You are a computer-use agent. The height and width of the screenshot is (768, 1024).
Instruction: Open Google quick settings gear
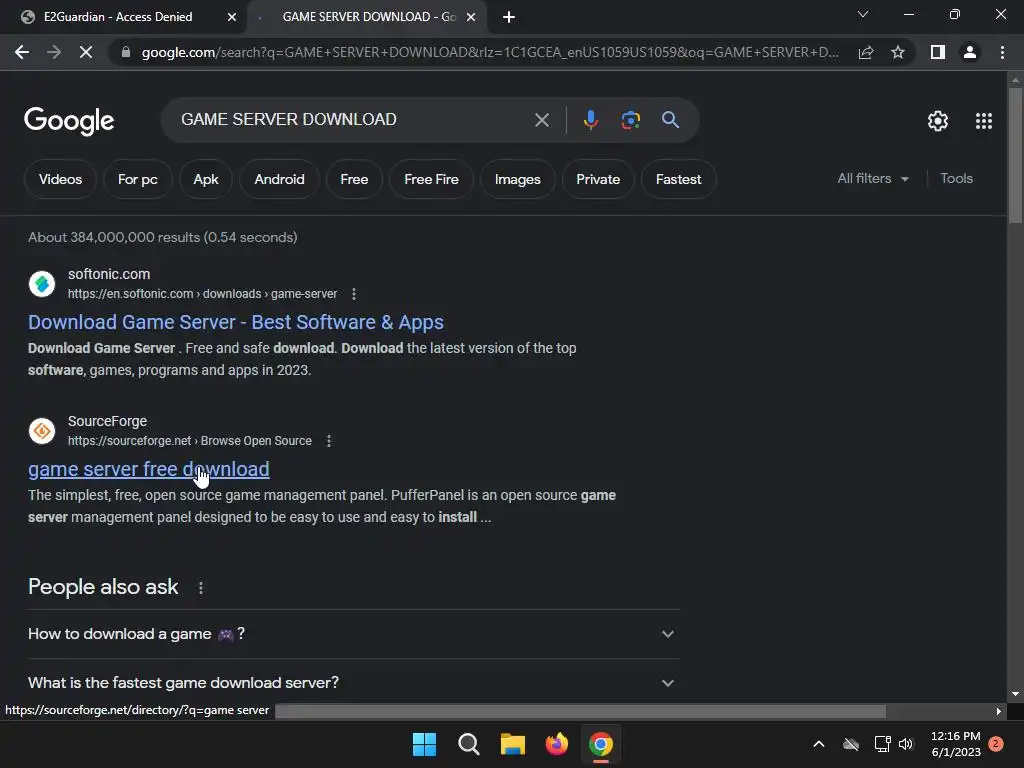pos(938,121)
